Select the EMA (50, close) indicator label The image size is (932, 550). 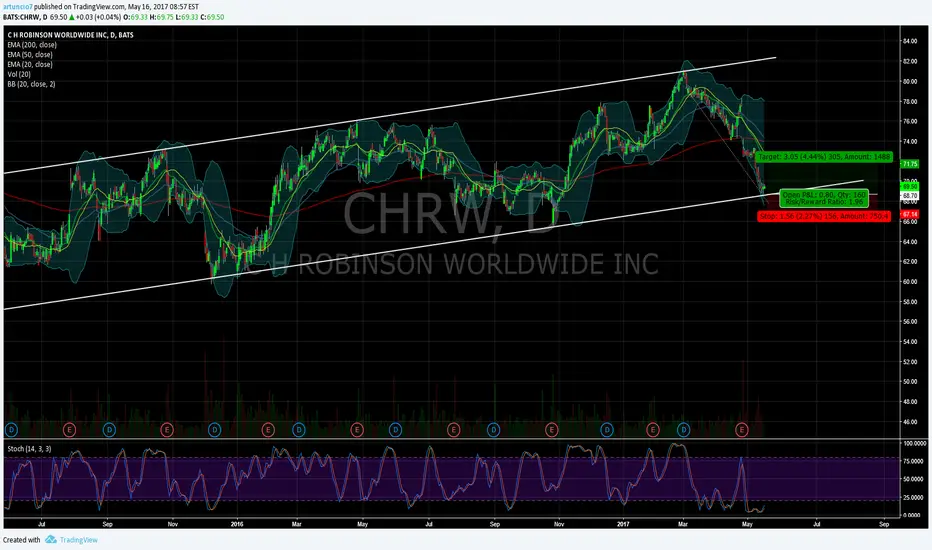point(30,55)
